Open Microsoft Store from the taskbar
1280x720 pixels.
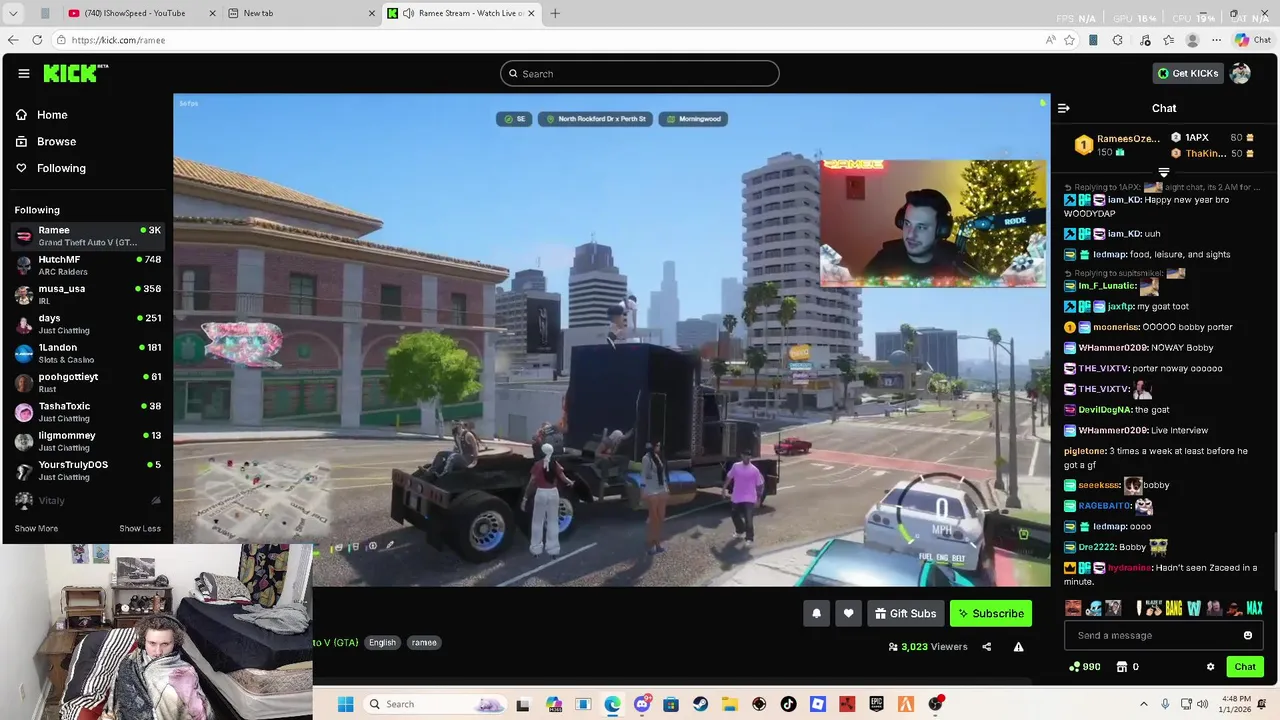[x=671, y=704]
